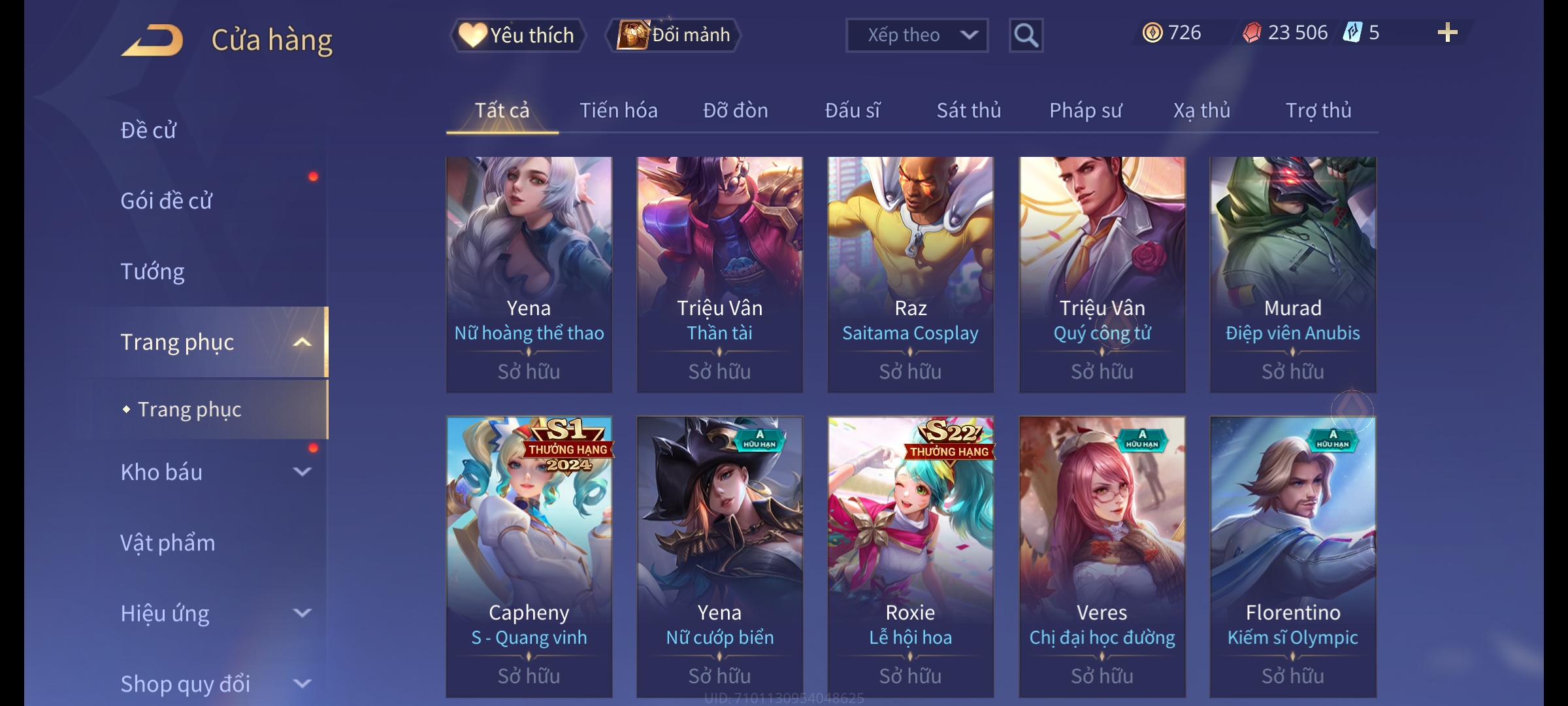Expand the Kho báu sidebar section
The height and width of the screenshot is (706, 1568).
[x=302, y=472]
